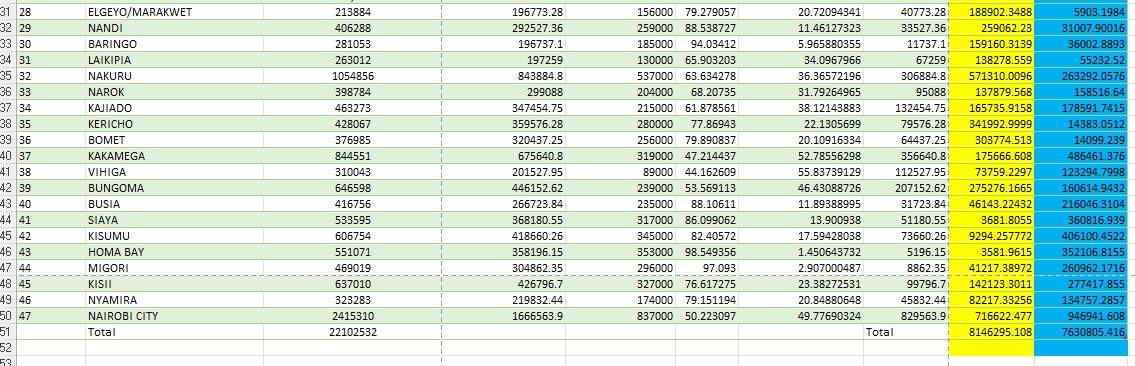Viewport: 1135px width, 366px height.
Task: Select the BOMET county cell
Action: click(x=174, y=140)
